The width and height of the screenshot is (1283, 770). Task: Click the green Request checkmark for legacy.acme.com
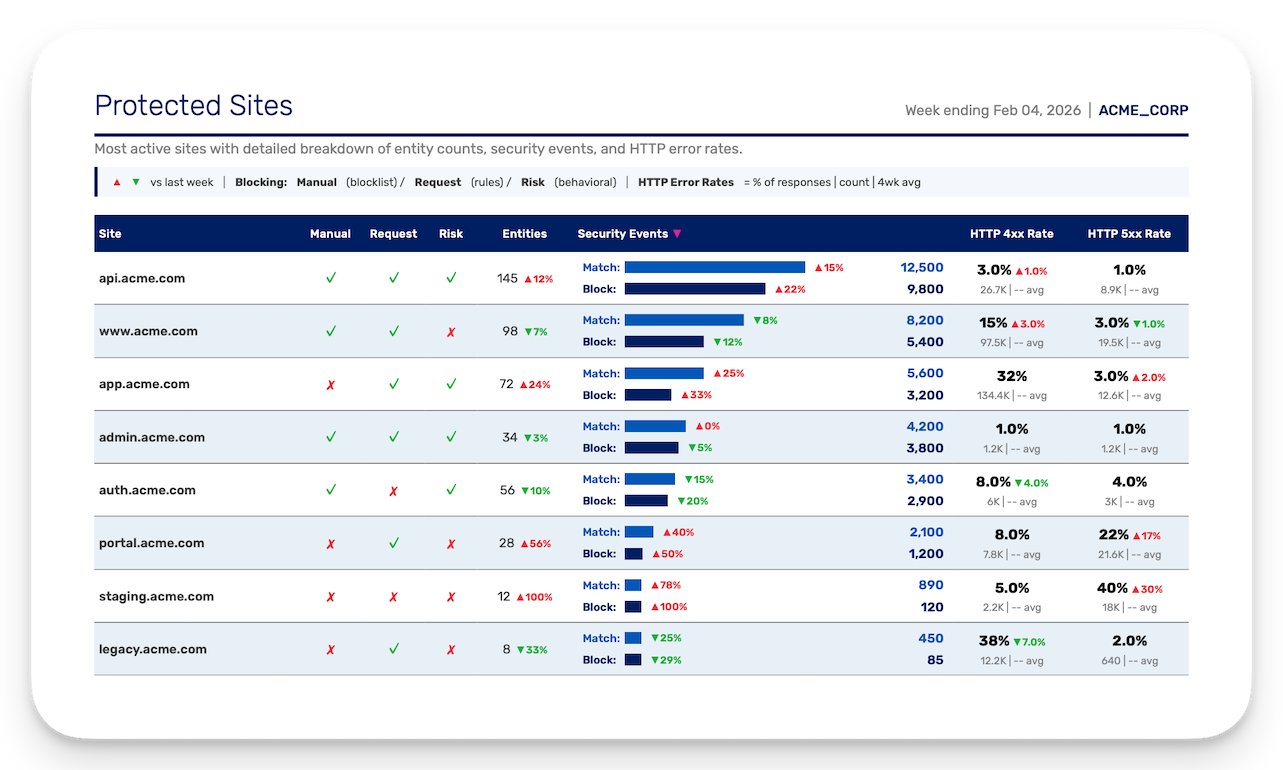(x=393, y=649)
